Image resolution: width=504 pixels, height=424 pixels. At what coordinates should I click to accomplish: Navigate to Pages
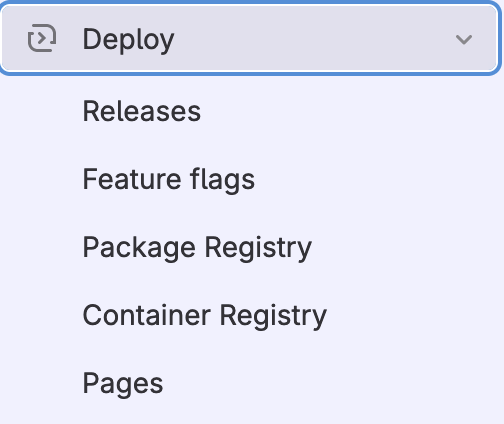123,384
